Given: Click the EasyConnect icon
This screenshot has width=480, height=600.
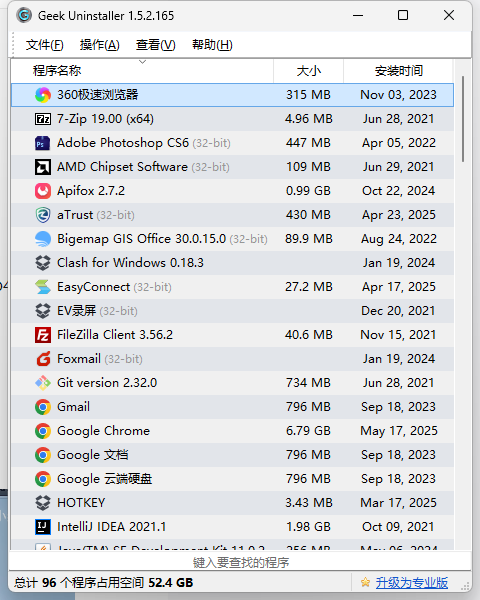Looking at the screenshot, I should tap(43, 287).
